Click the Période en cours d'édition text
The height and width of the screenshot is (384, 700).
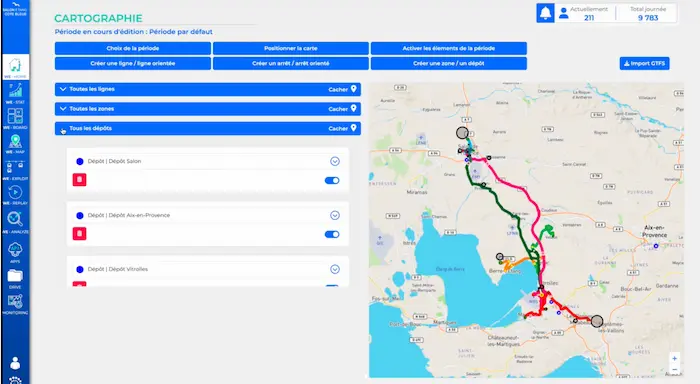(x=133, y=32)
